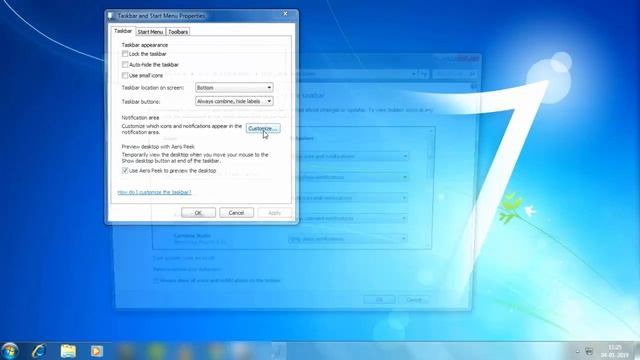Click Preview desktop with Aero Peek heading
The height and width of the screenshot is (360, 640).
pos(158,147)
